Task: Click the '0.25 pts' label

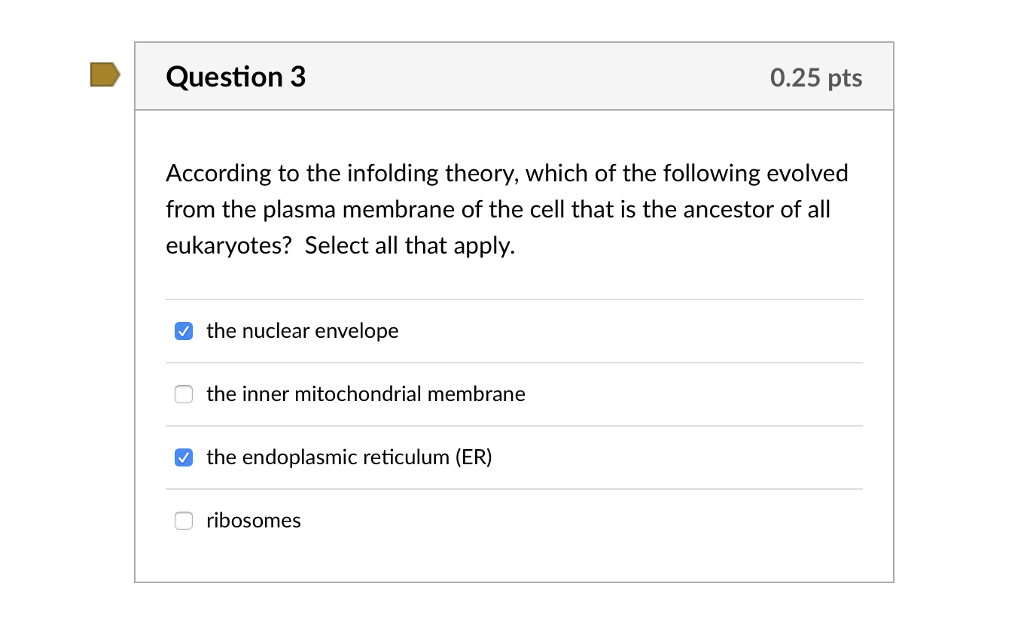Action: click(817, 78)
